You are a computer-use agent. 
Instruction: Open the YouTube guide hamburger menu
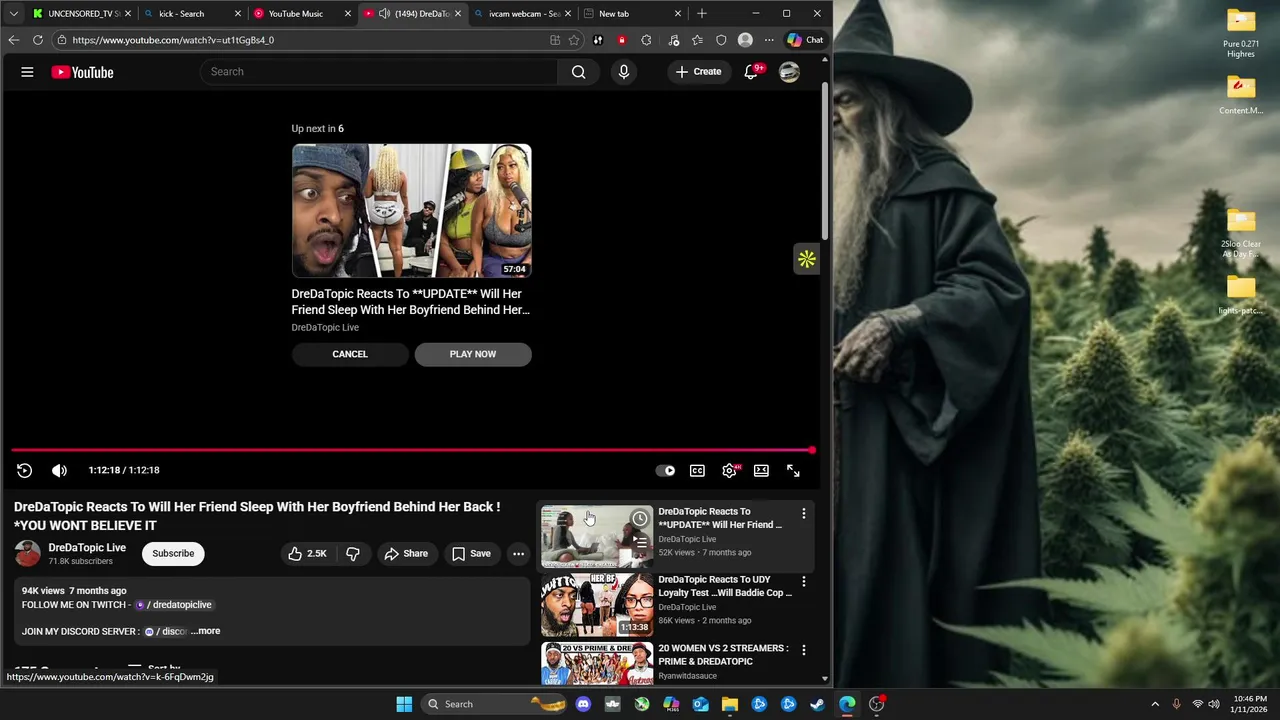tap(27, 72)
